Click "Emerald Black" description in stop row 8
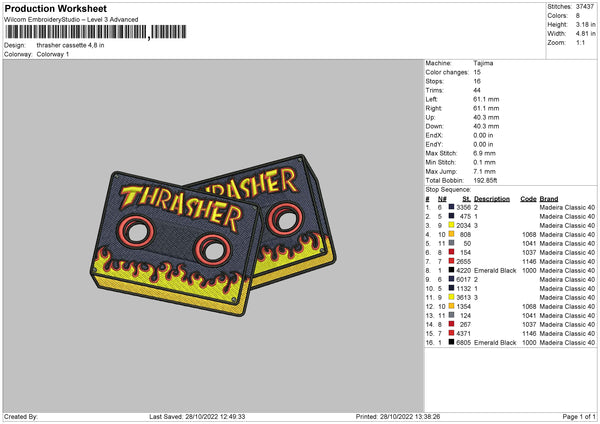Viewport: 600px width, 424px height. (x=495, y=271)
